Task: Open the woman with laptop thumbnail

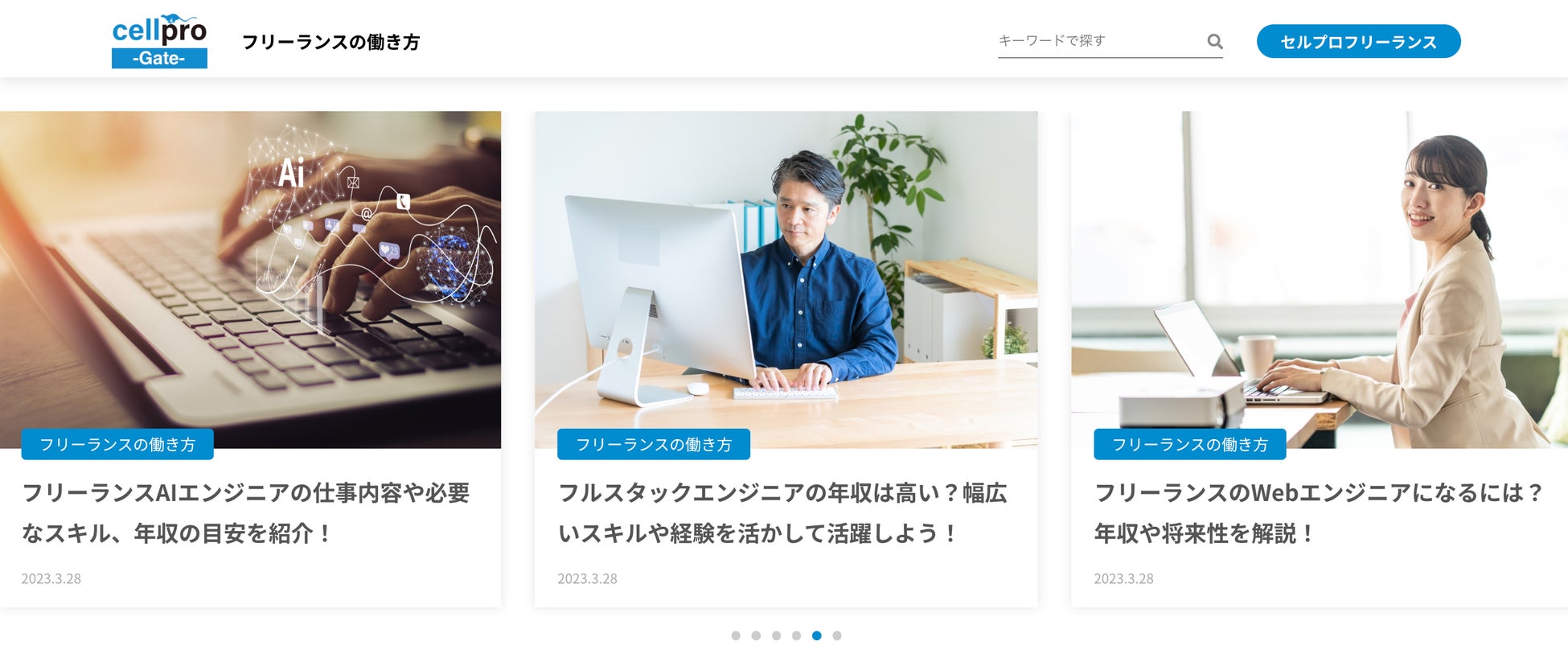Action: pyautogui.click(x=1320, y=279)
